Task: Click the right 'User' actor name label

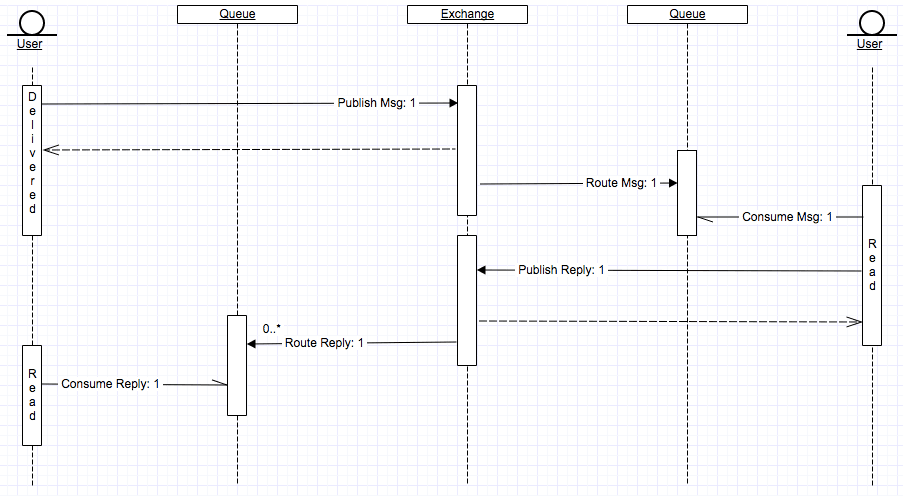Action: (869, 44)
